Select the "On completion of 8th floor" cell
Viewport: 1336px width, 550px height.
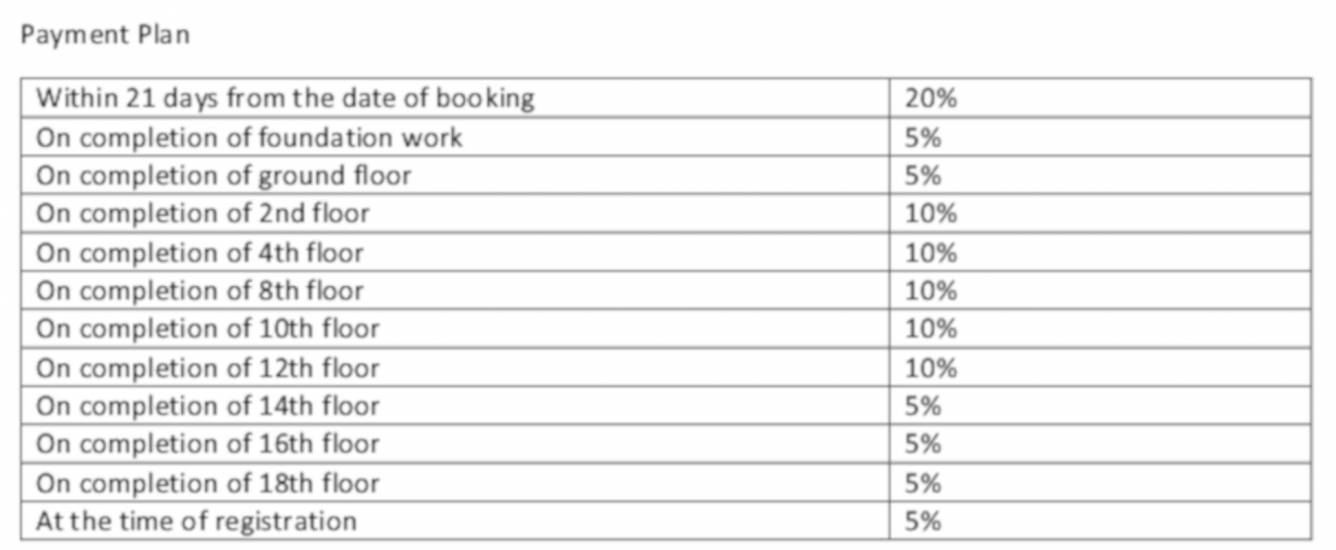pyautogui.click(x=199, y=291)
